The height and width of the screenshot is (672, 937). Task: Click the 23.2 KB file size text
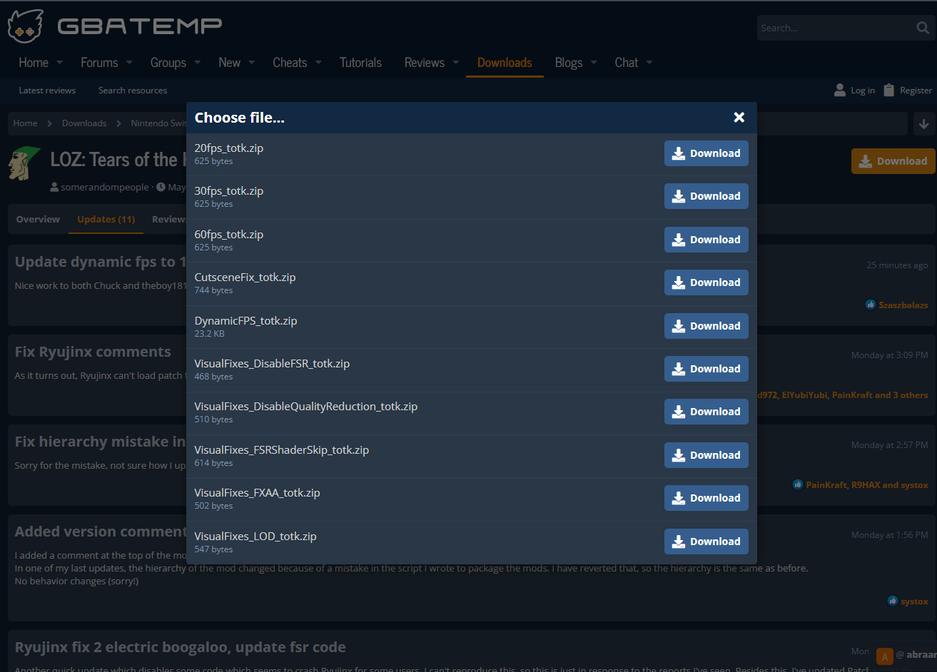coord(209,334)
